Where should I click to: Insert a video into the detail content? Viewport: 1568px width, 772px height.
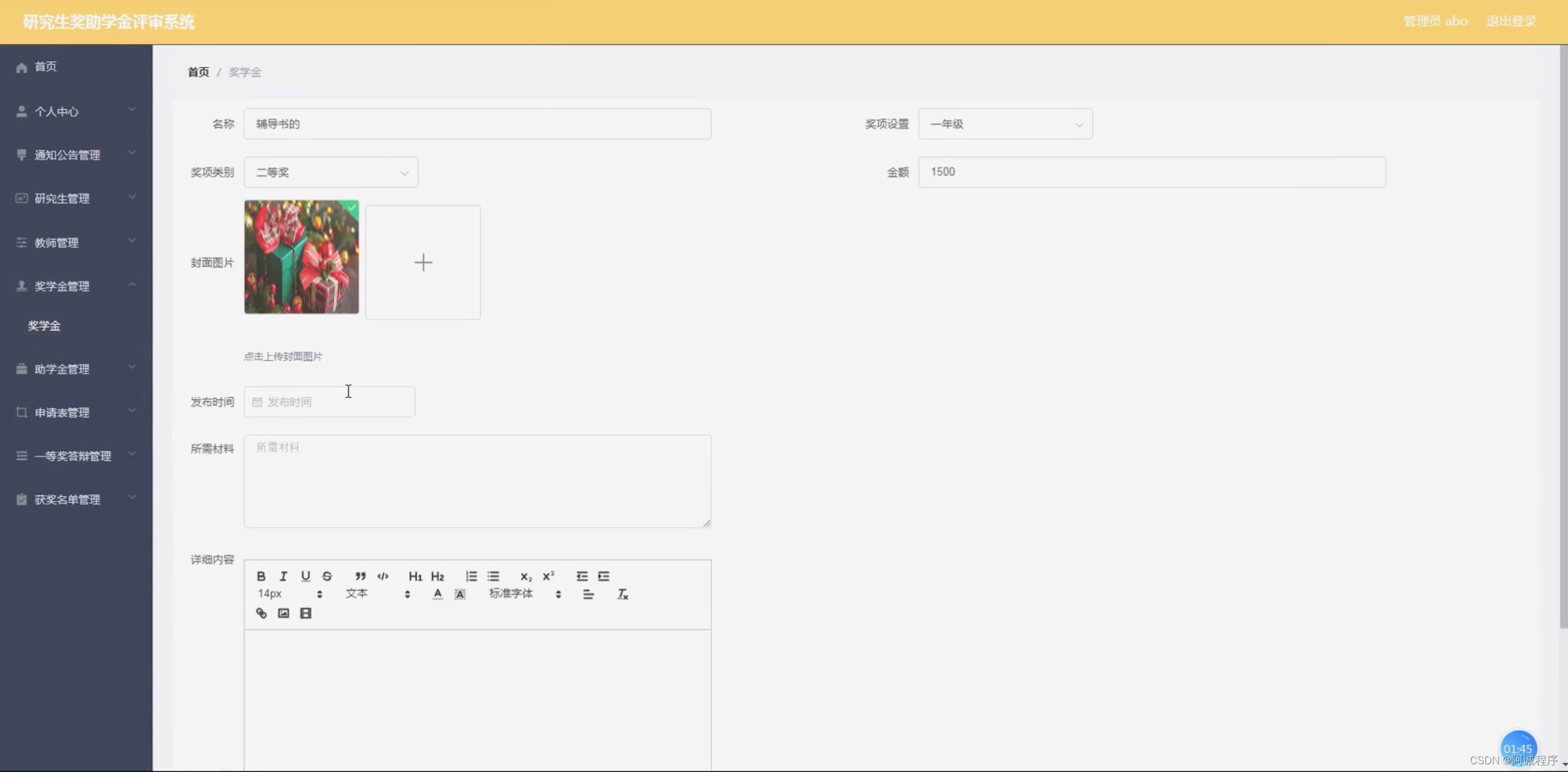click(x=306, y=613)
